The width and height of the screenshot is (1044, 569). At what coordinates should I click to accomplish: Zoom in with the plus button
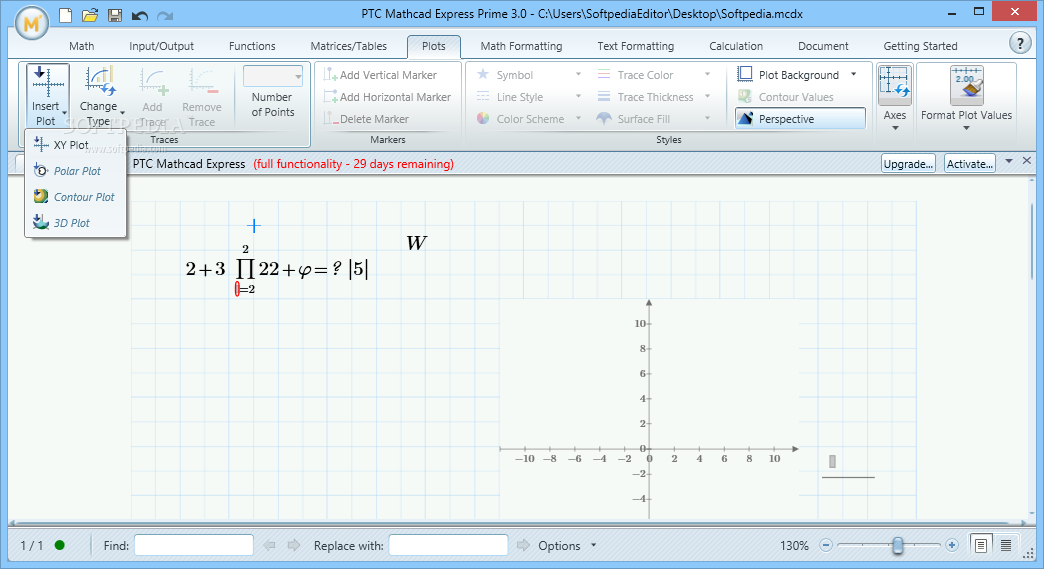click(951, 546)
